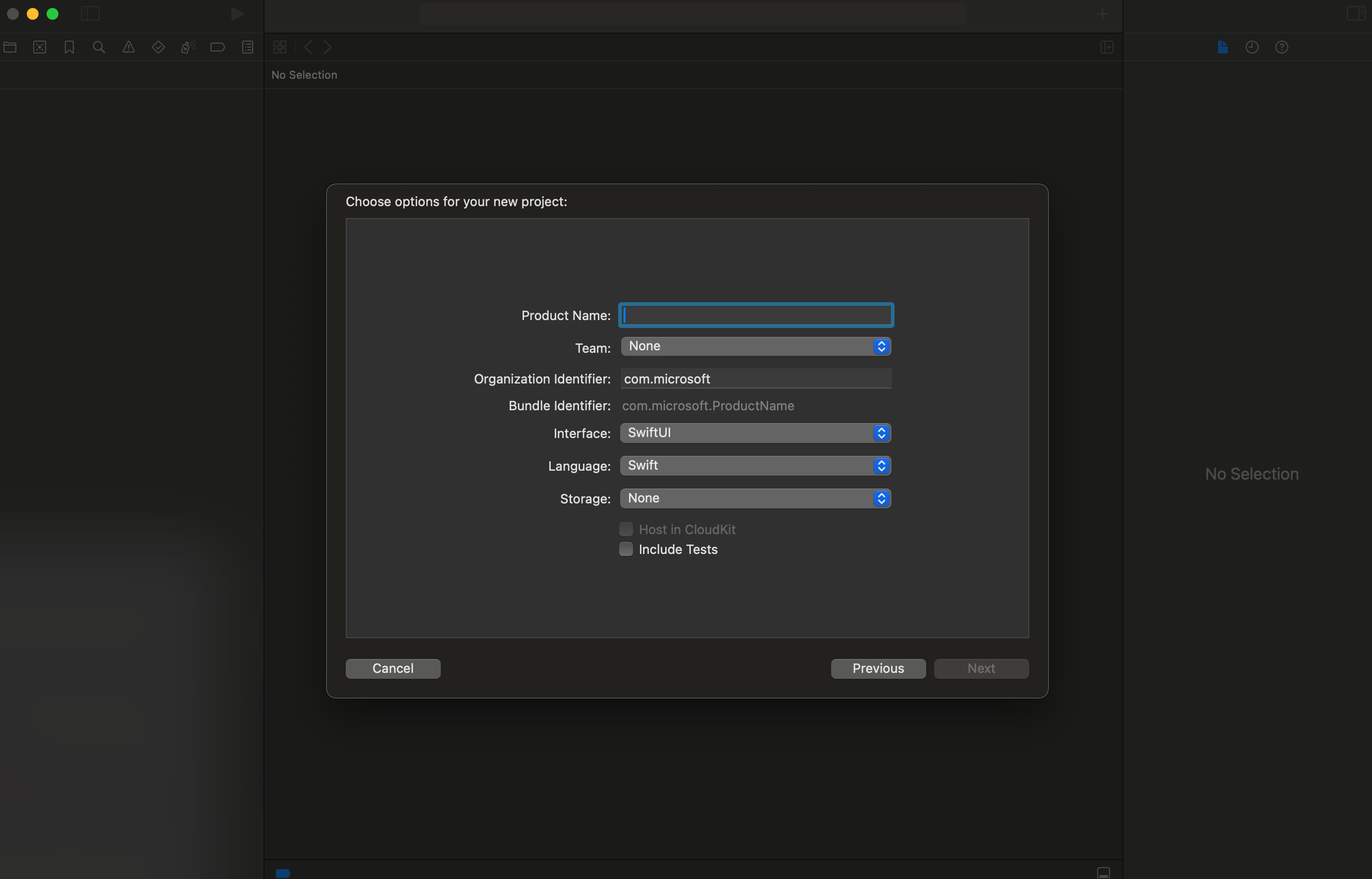This screenshot has height=879, width=1372.
Task: Click the find navigator search icon
Action: (98, 47)
